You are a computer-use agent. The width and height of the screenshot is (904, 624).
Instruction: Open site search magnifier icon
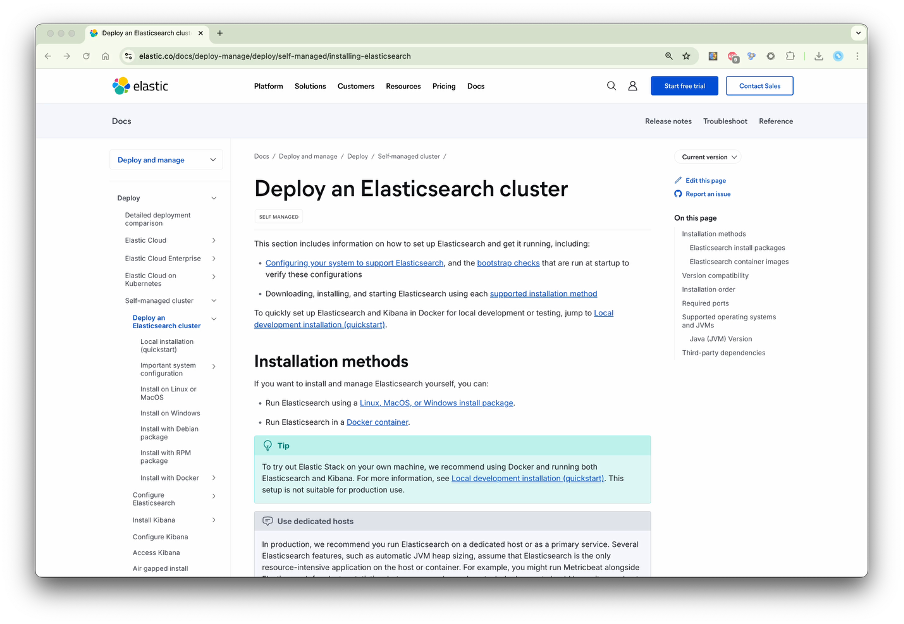click(611, 86)
